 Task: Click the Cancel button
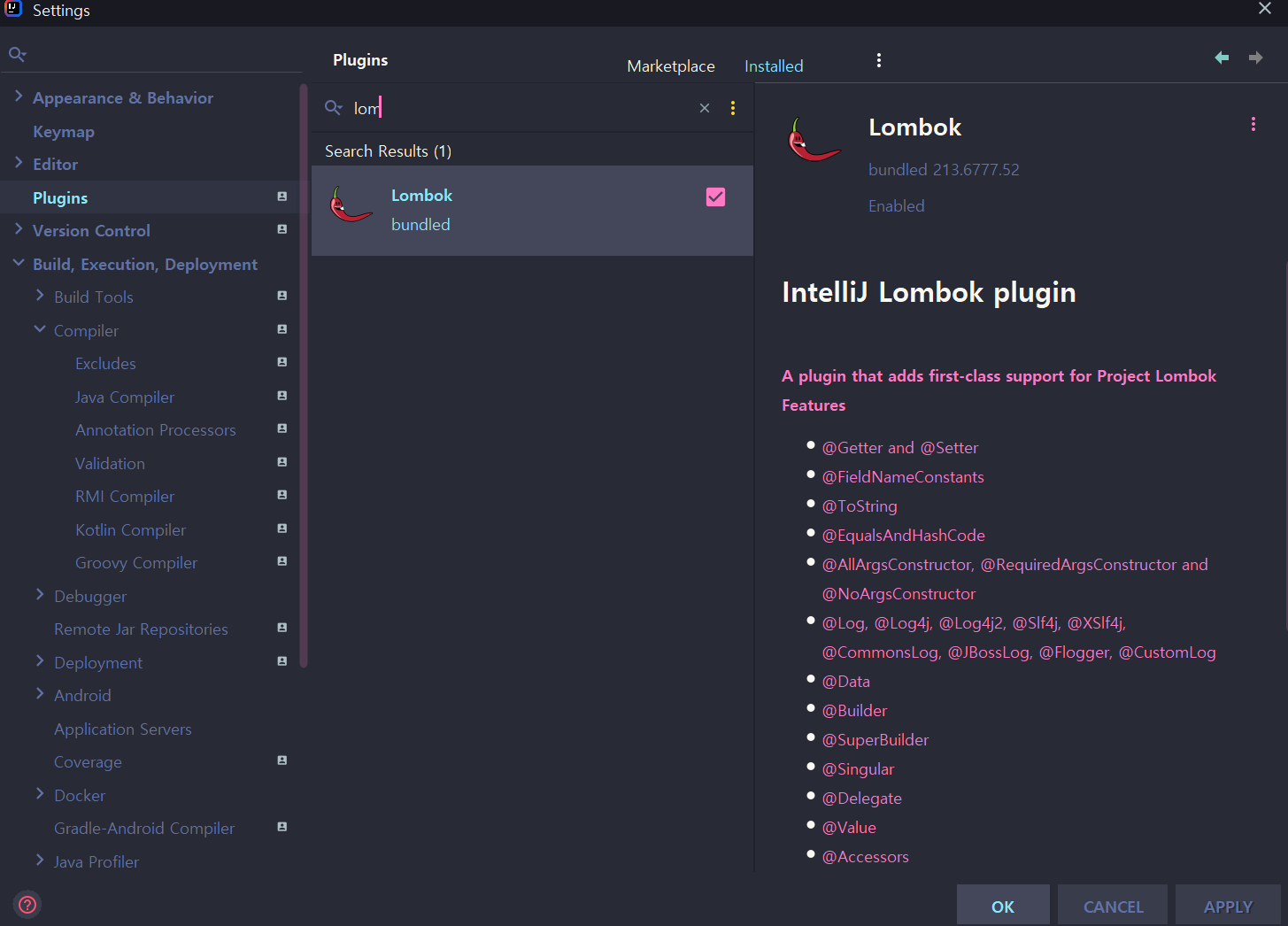[x=1113, y=906]
